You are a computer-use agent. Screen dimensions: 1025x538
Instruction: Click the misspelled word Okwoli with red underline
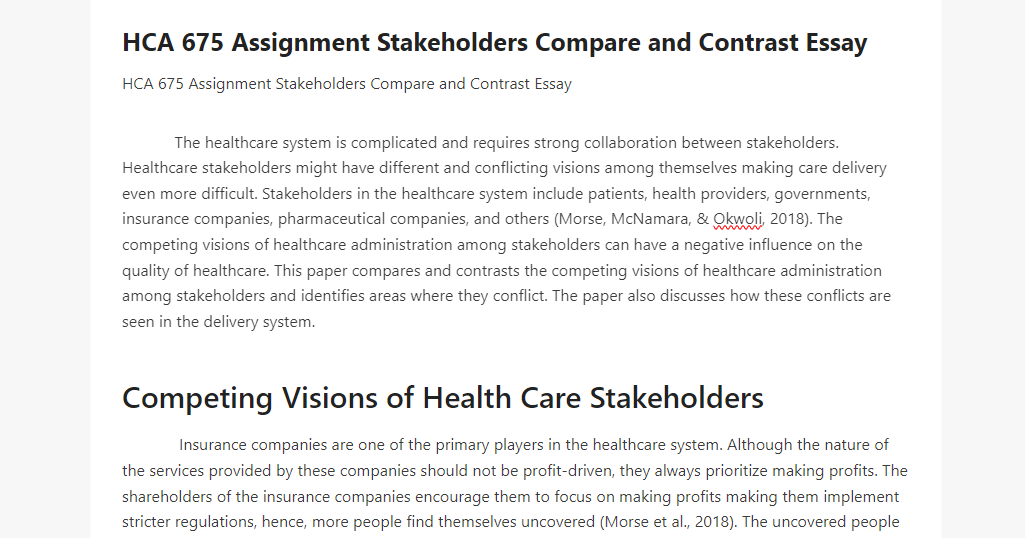[x=737, y=219]
